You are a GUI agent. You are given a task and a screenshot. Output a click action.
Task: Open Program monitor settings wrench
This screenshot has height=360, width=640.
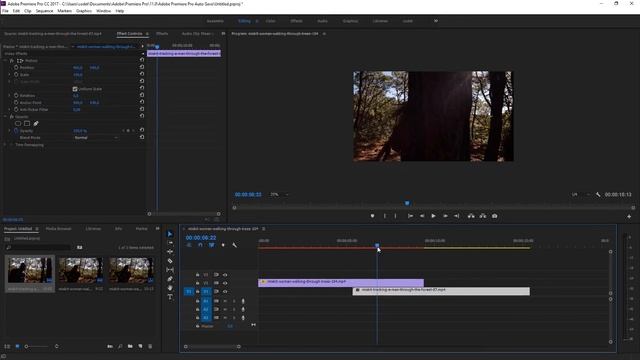click(x=598, y=195)
